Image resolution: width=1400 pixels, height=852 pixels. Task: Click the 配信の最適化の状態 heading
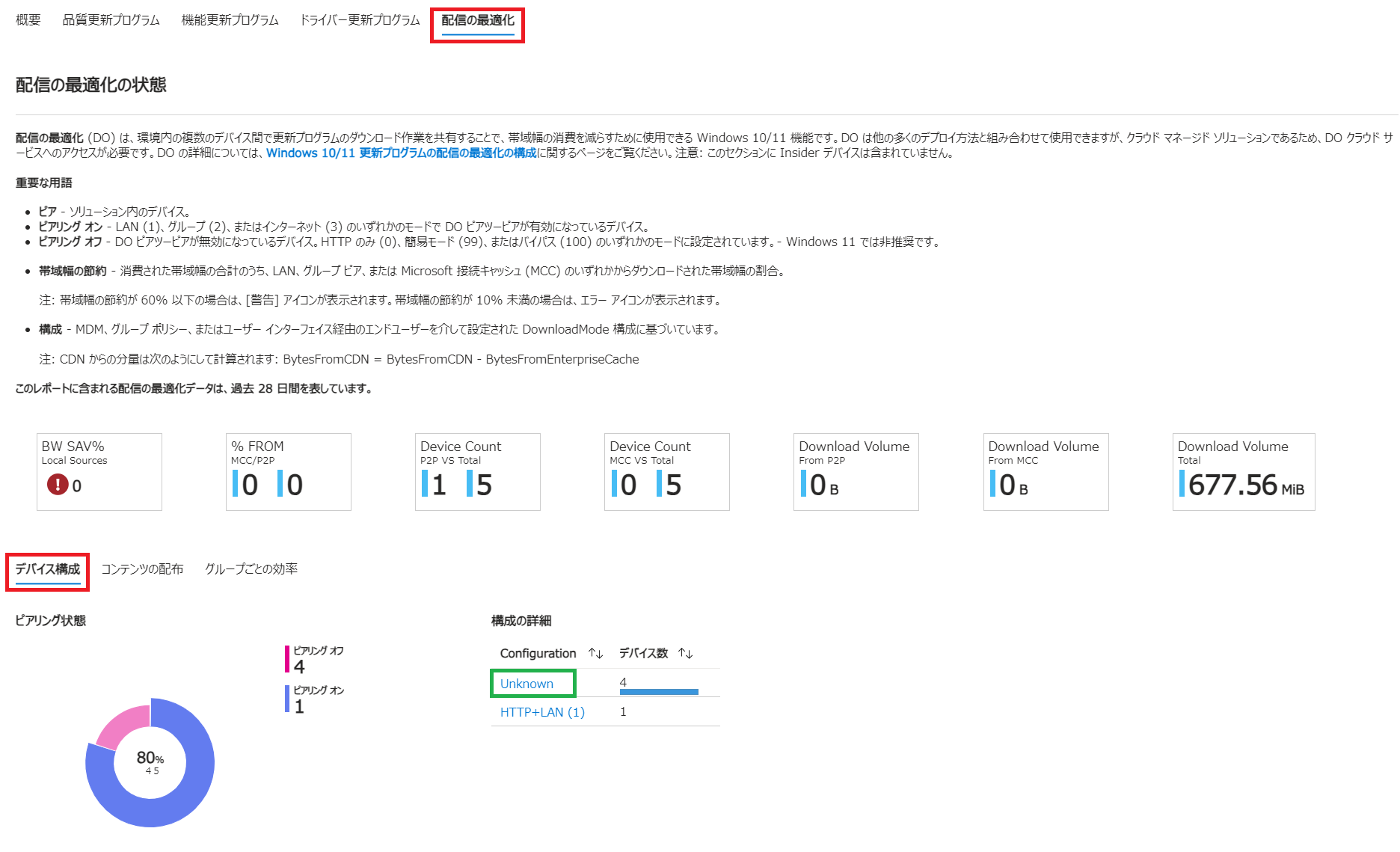[91, 85]
